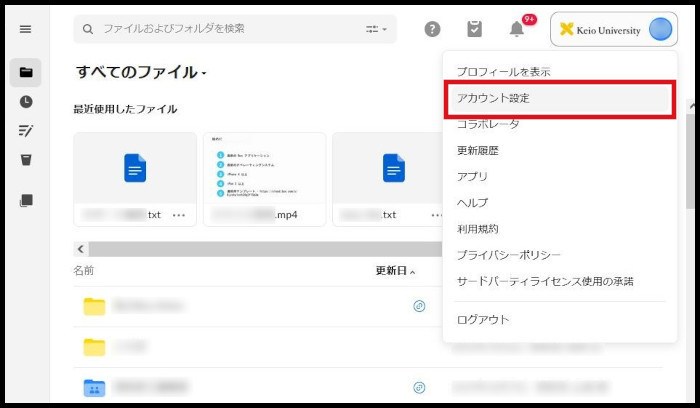The height and width of the screenshot is (408, 700).
Task: Select the All Files folder sidebar icon
Action: (26, 72)
